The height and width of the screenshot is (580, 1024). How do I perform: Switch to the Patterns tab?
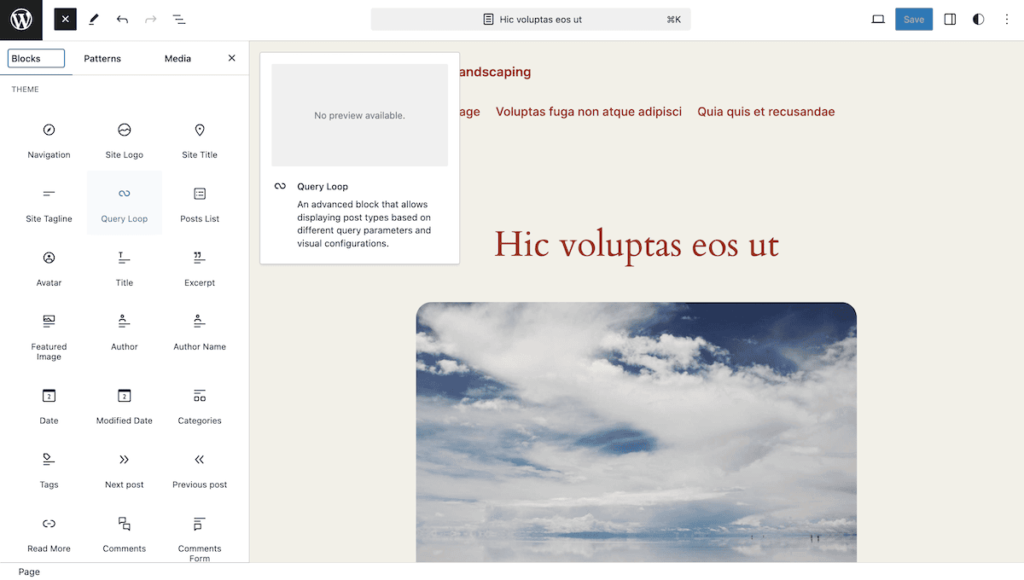[x=102, y=58]
